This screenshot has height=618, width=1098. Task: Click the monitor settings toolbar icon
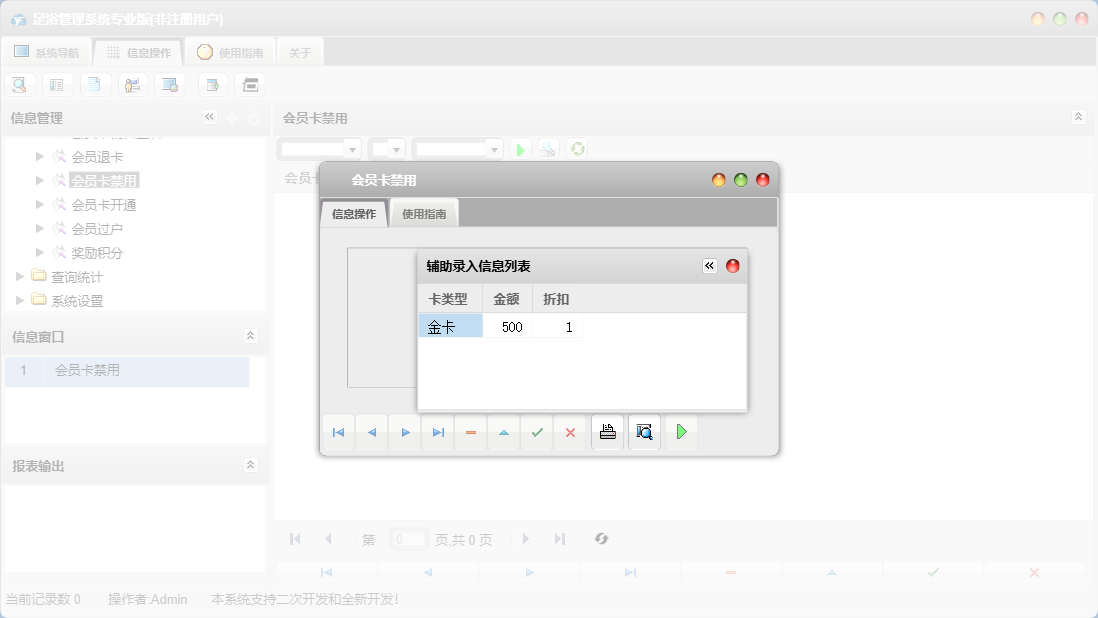[170, 85]
